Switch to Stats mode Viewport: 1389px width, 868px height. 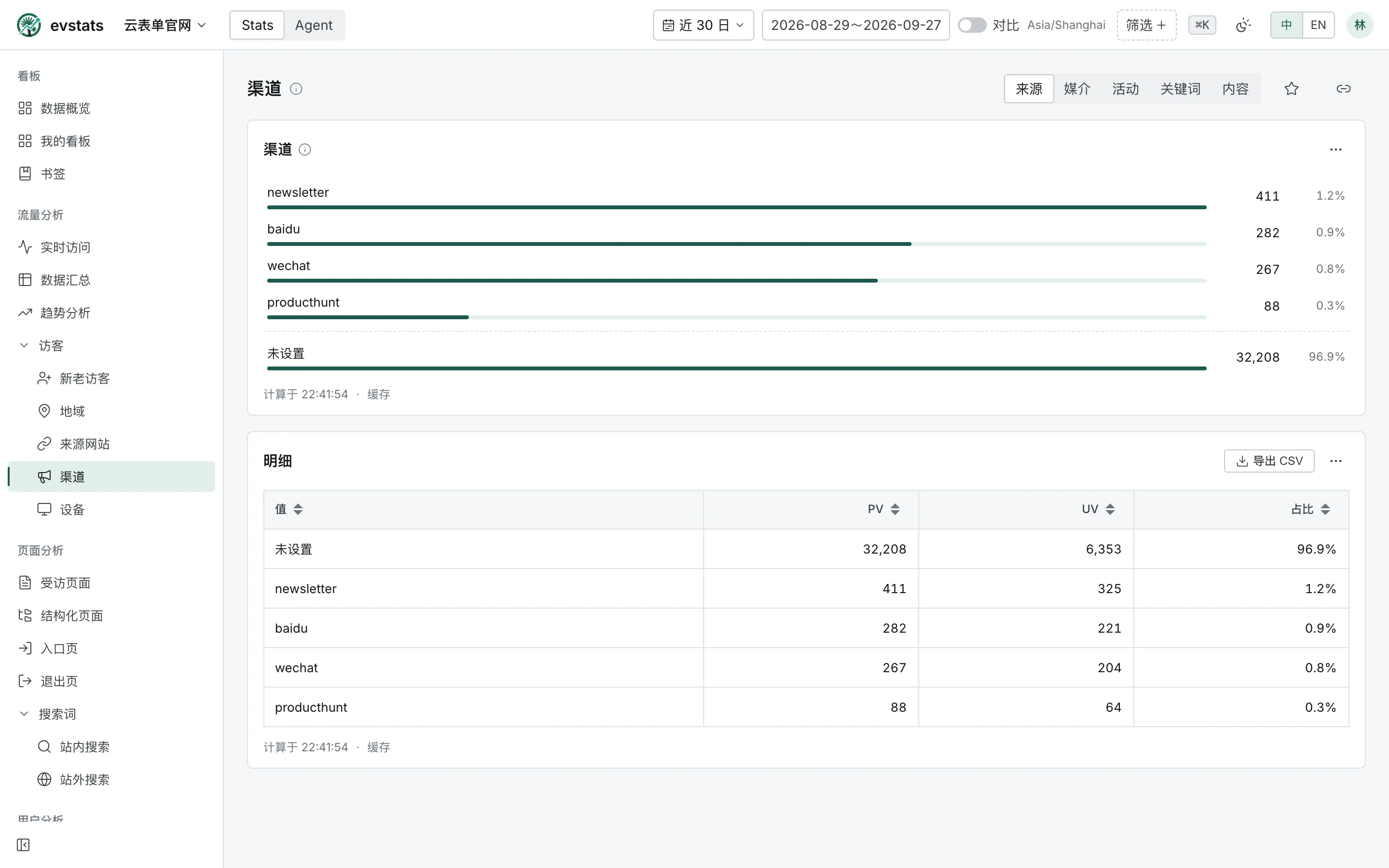[x=257, y=25]
